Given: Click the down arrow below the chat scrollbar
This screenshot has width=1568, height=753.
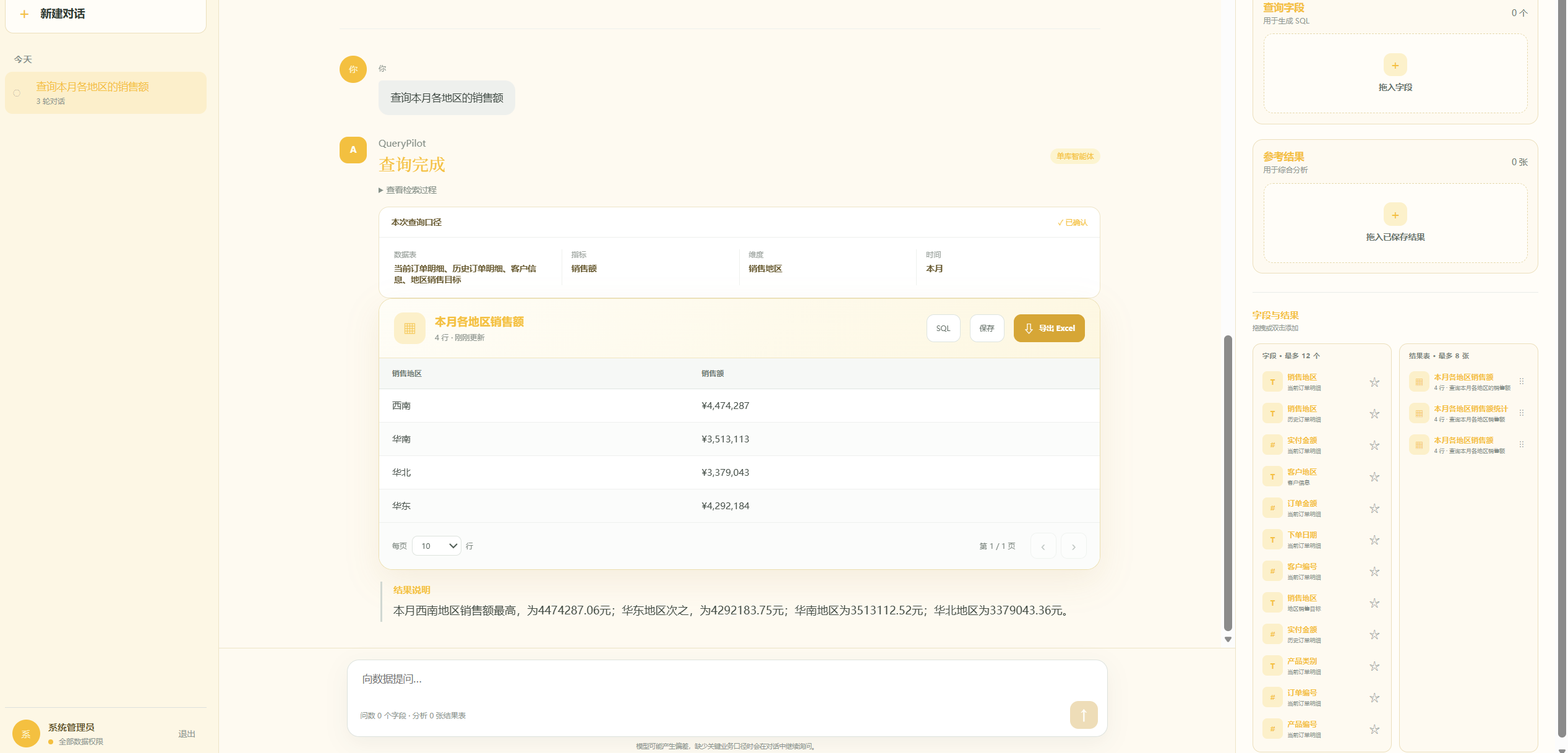Looking at the screenshot, I should pyautogui.click(x=1228, y=640).
